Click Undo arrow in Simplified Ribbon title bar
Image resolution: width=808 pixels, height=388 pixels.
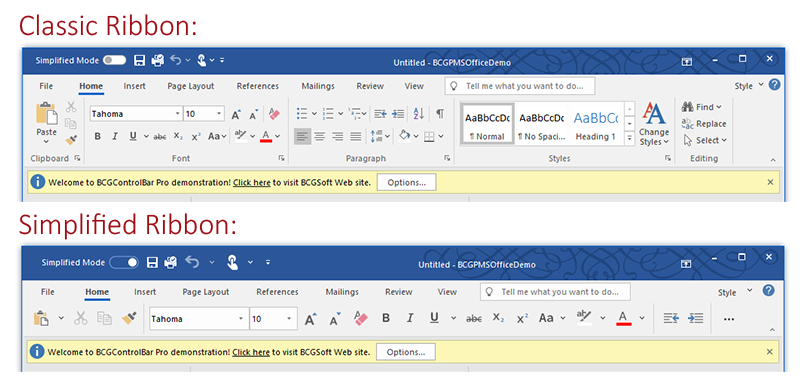coord(192,262)
